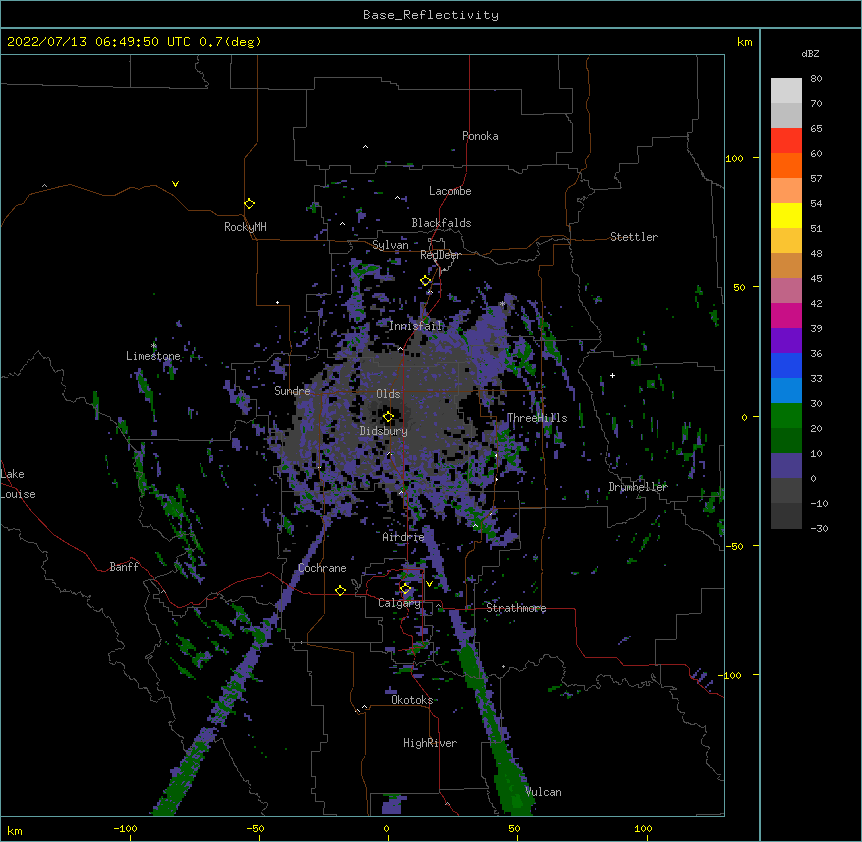This screenshot has width=862, height=842.
Task: Click the HighRiver city label
Action: 430,743
